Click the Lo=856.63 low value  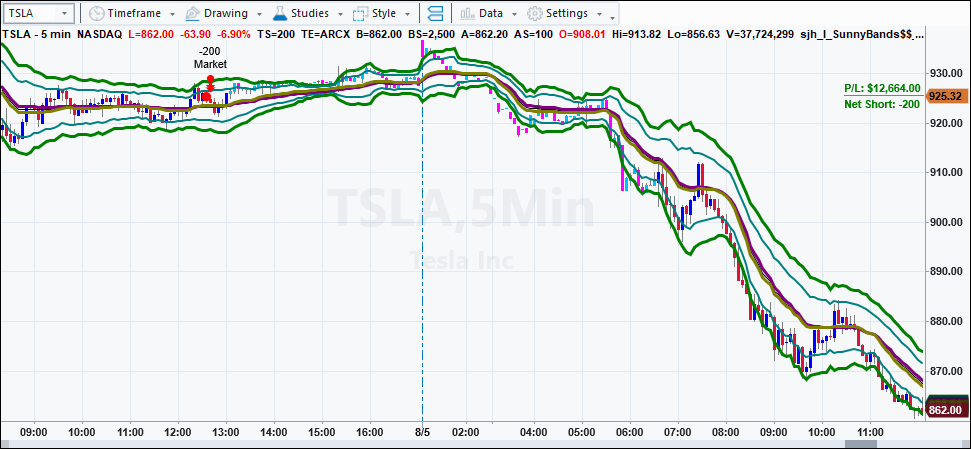(695, 35)
